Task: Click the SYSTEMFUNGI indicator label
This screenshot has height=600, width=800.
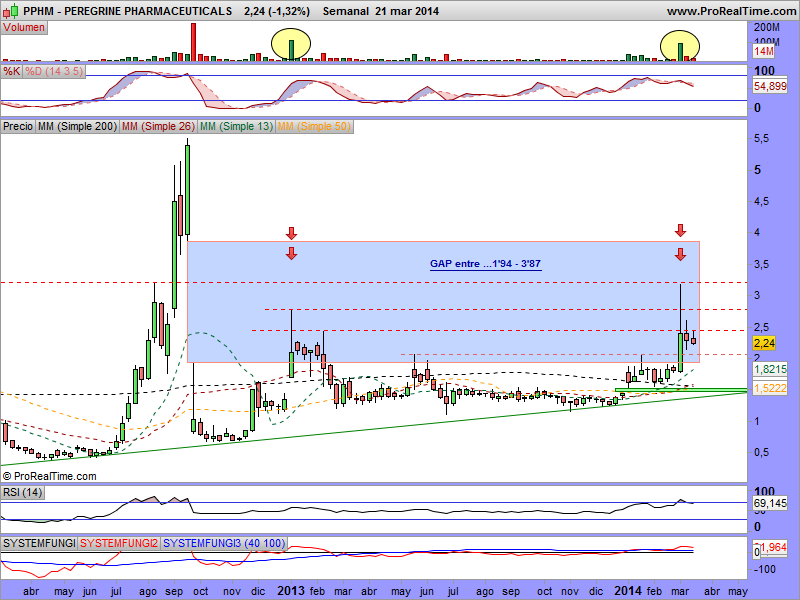Action: tap(39, 543)
